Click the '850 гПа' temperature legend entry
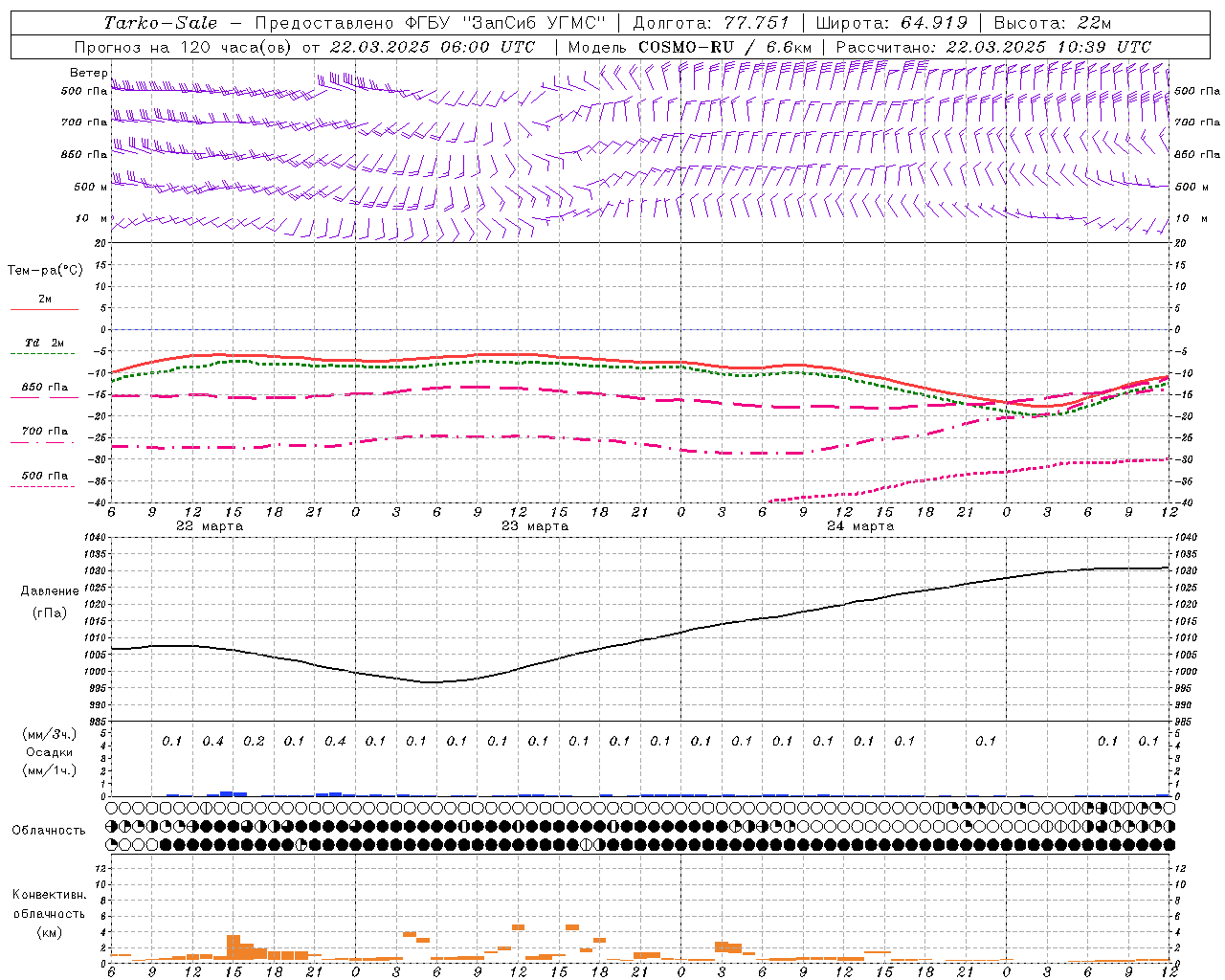 (x=44, y=388)
